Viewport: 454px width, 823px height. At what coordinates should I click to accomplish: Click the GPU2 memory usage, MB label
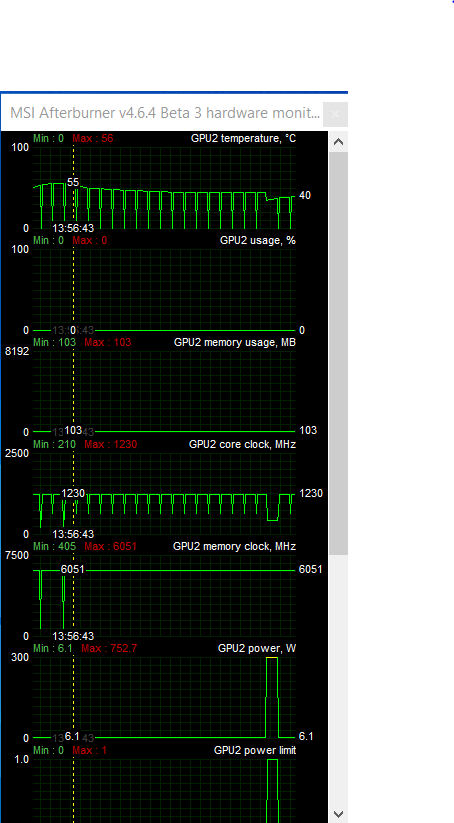point(235,343)
